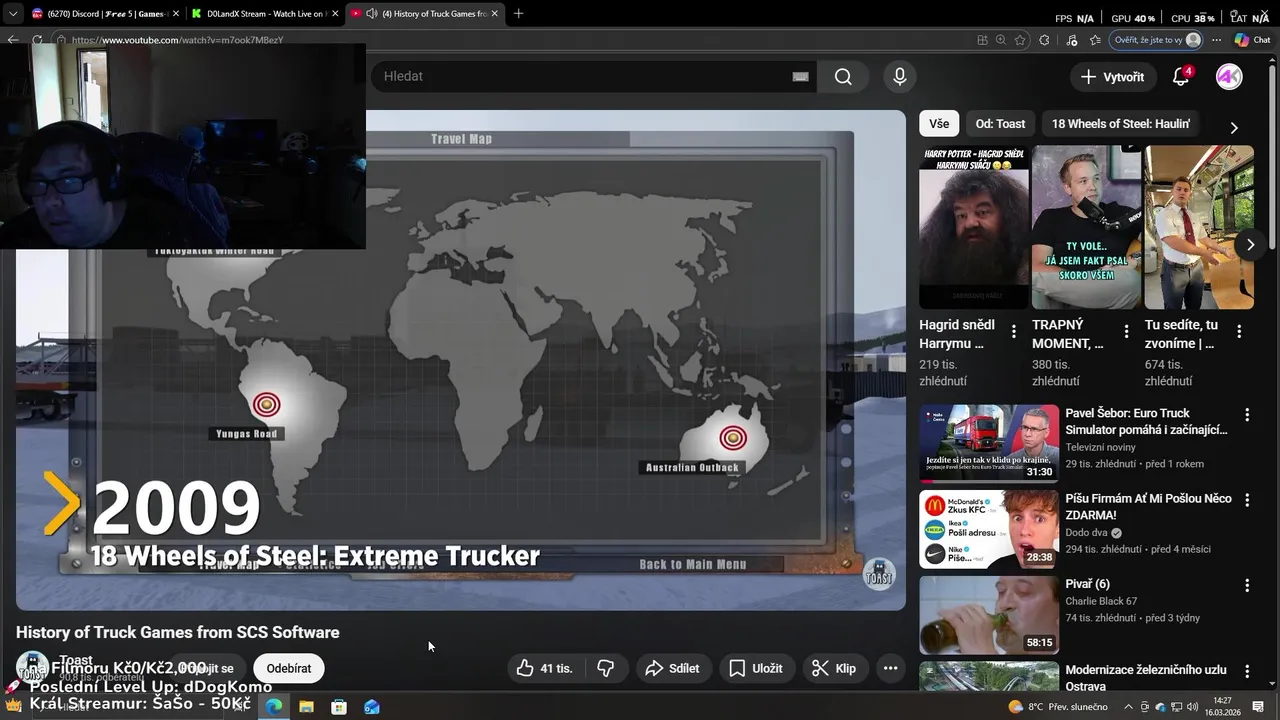The image size is (1280, 720).
Task: Select the Od: Toast filter chip
Action: tap(1000, 124)
